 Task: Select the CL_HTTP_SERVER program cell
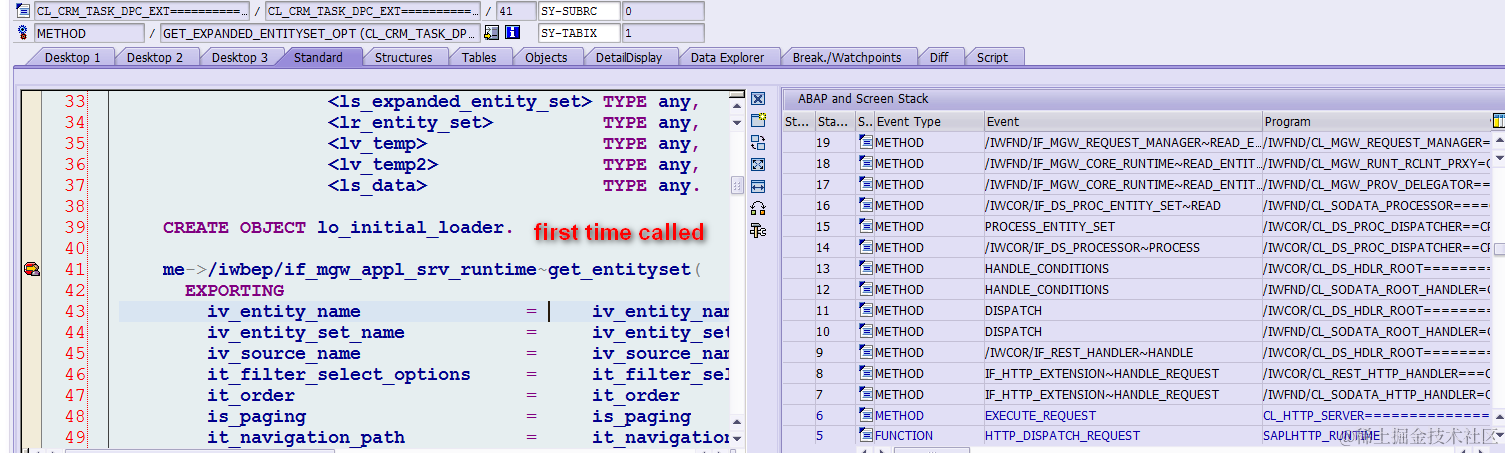pyautogui.click(x=1377, y=415)
